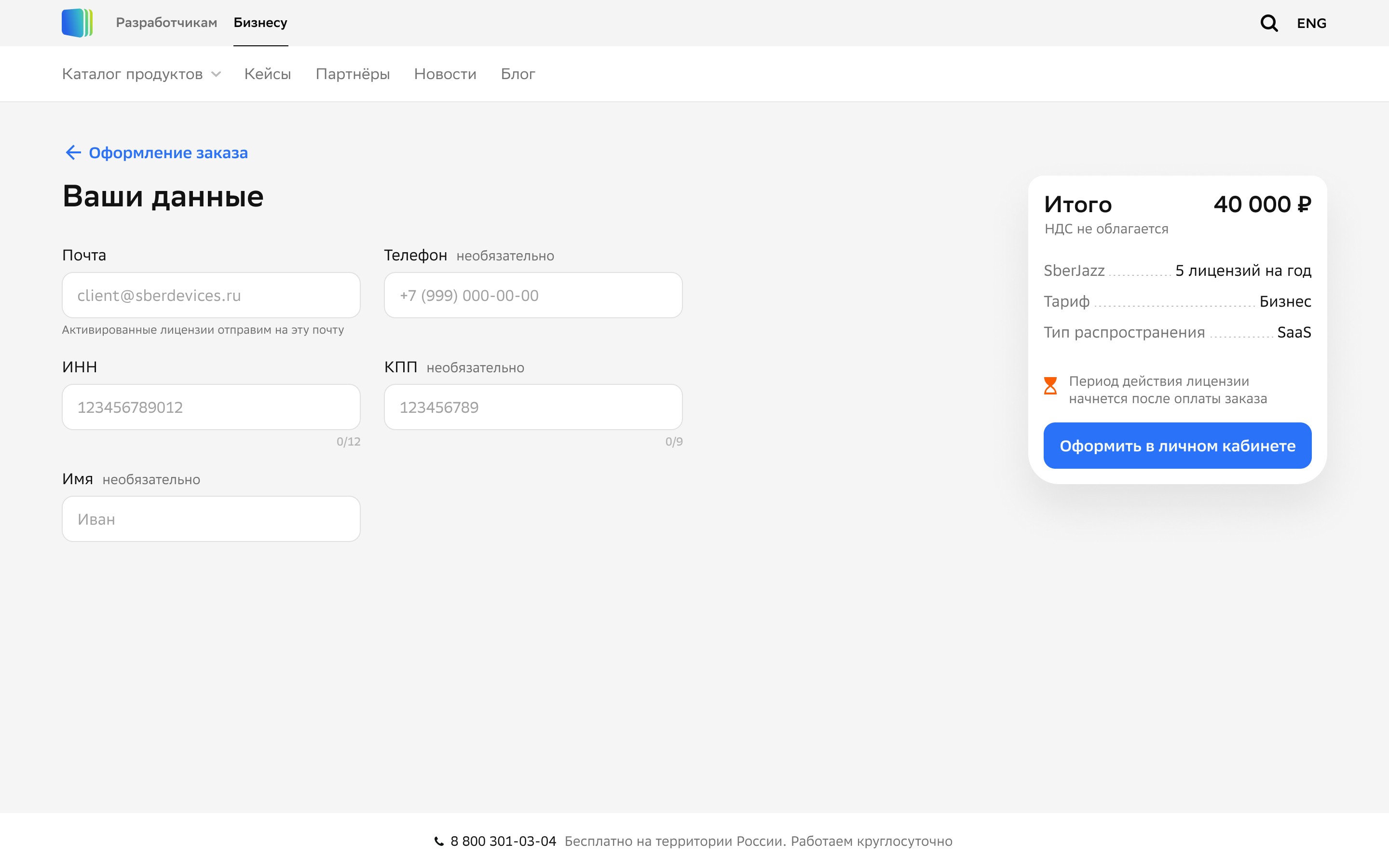Open the Новости section
Screen dimensions: 1389x868
coord(445,74)
